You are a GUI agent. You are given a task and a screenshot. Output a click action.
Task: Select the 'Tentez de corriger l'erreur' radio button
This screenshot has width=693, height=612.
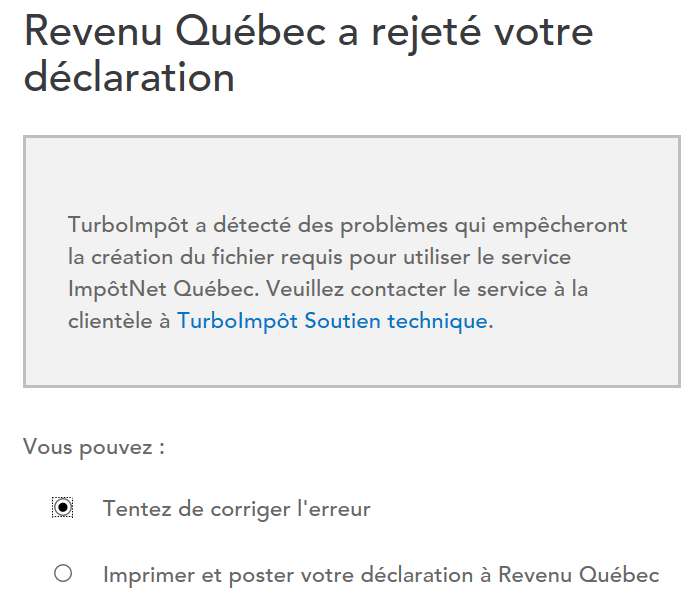[63, 508]
